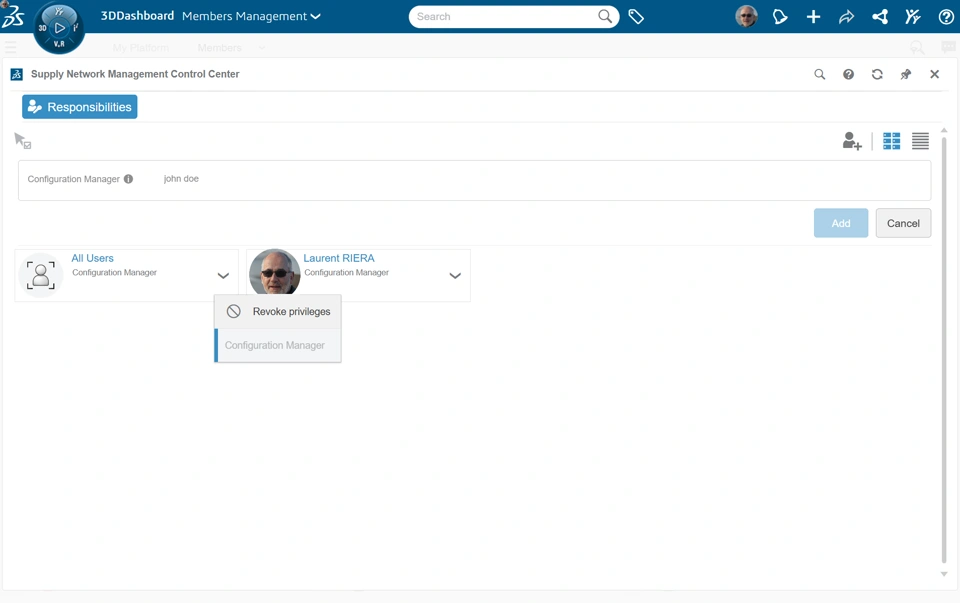Click the Dassault Systèmes logo
960x603 pixels.
(13, 15)
